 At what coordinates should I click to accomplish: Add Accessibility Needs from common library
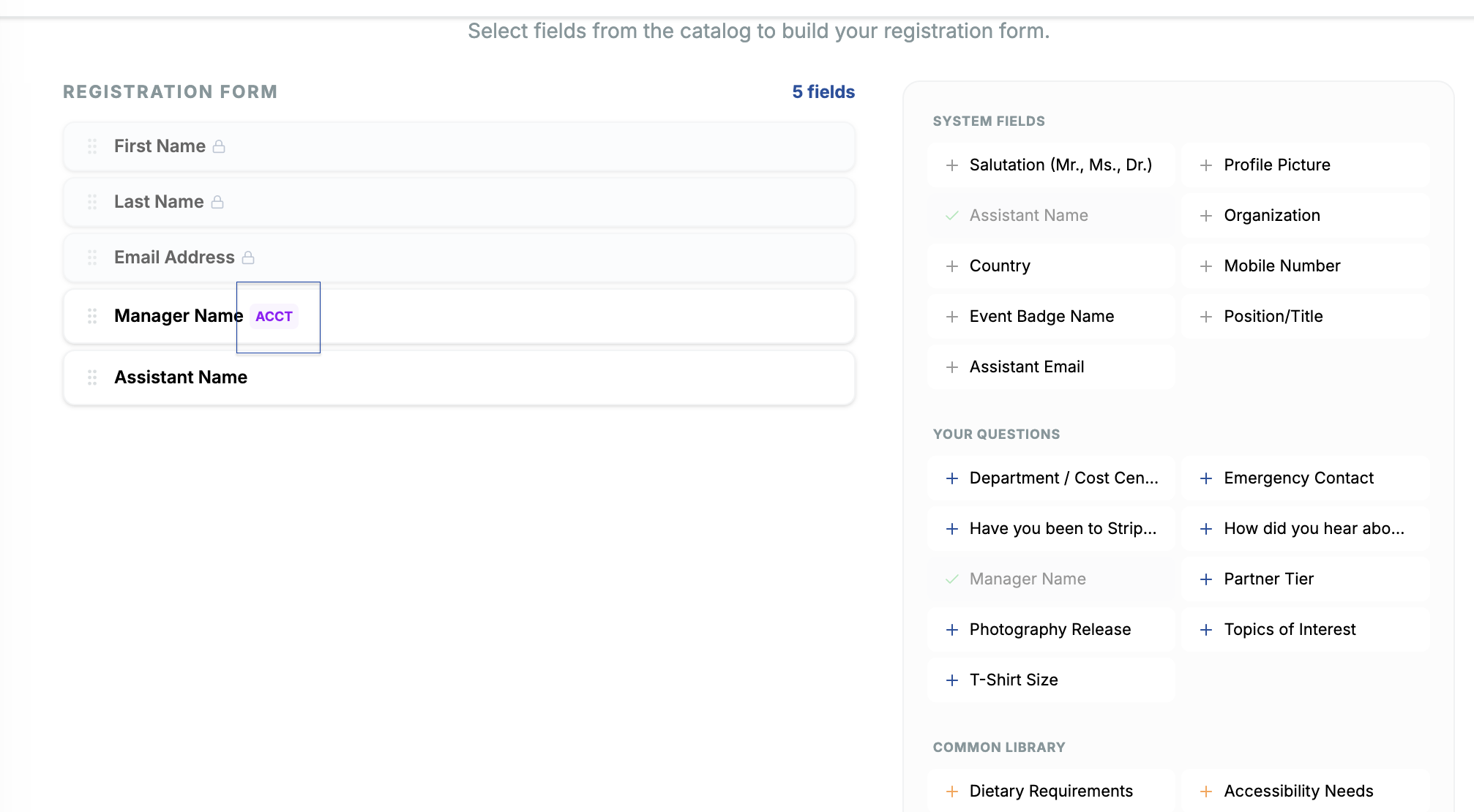click(x=1306, y=792)
